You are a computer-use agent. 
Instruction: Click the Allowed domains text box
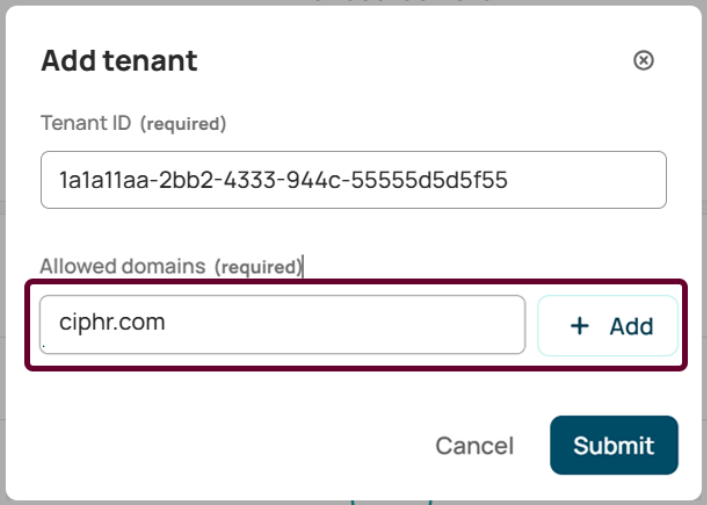coord(282,324)
